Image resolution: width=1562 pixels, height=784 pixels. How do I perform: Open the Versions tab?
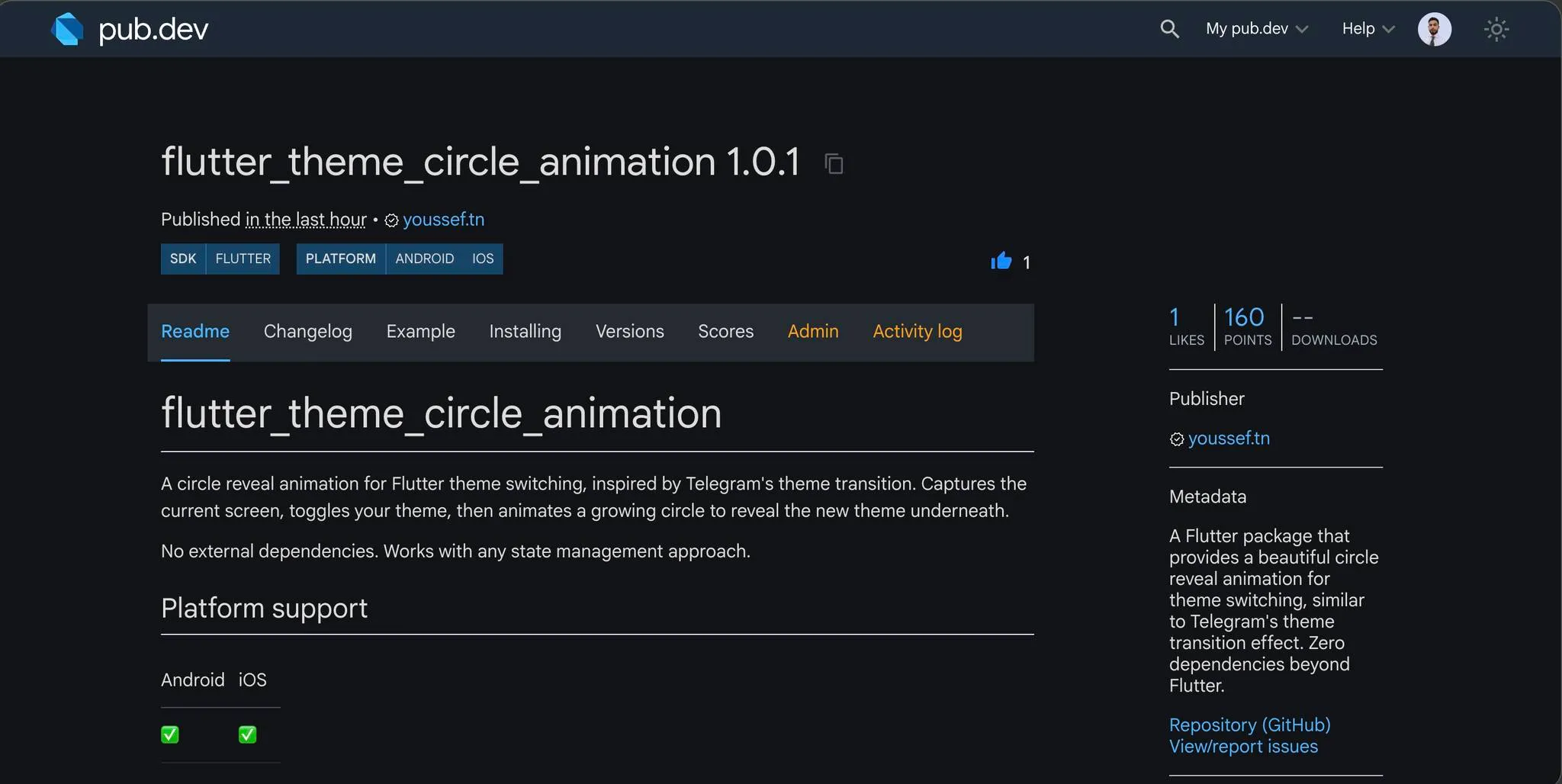pos(629,331)
